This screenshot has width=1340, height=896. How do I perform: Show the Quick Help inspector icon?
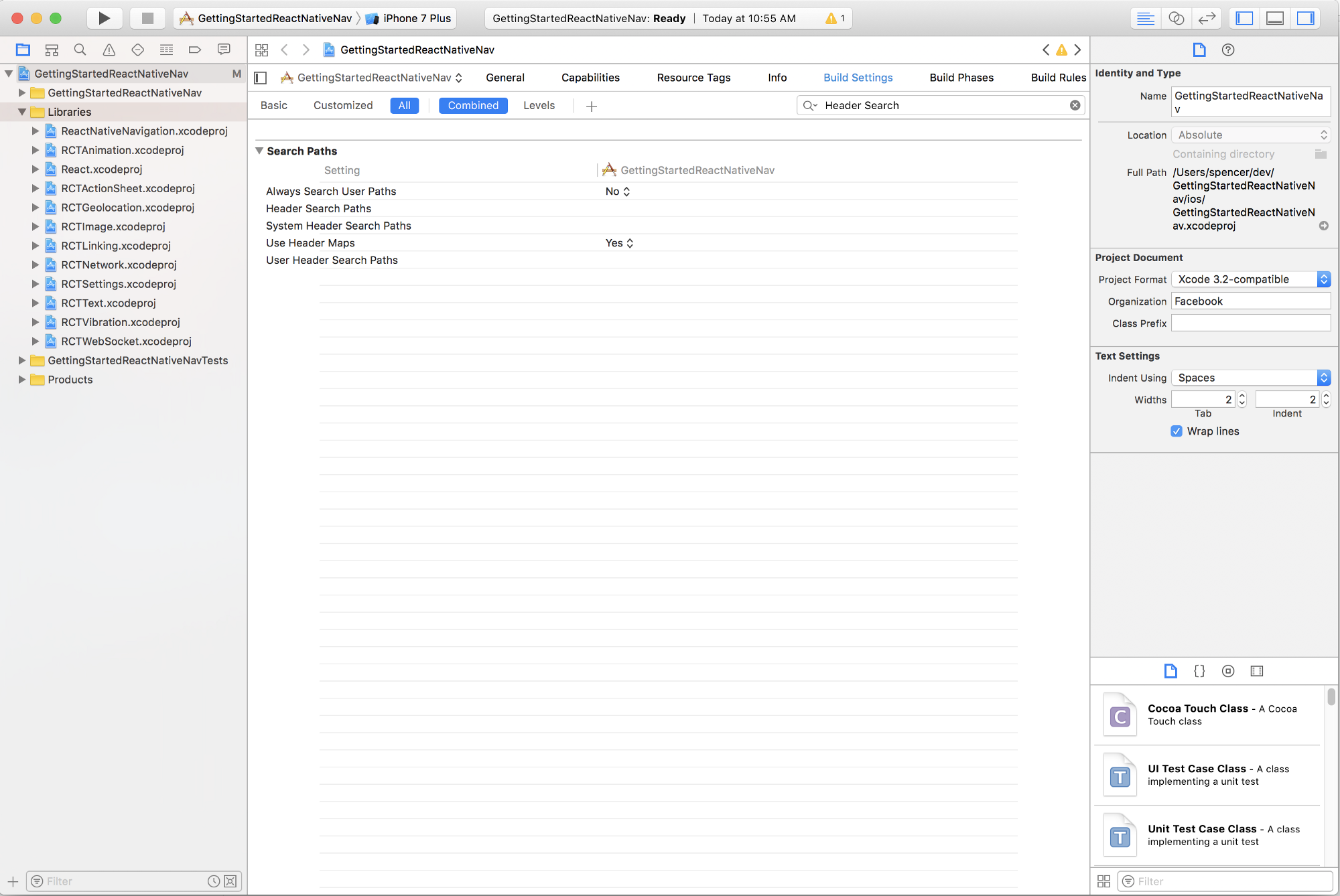coord(1227,50)
